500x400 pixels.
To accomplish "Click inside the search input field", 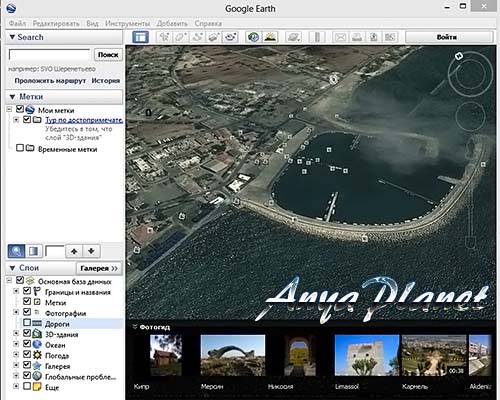I will [50, 55].
